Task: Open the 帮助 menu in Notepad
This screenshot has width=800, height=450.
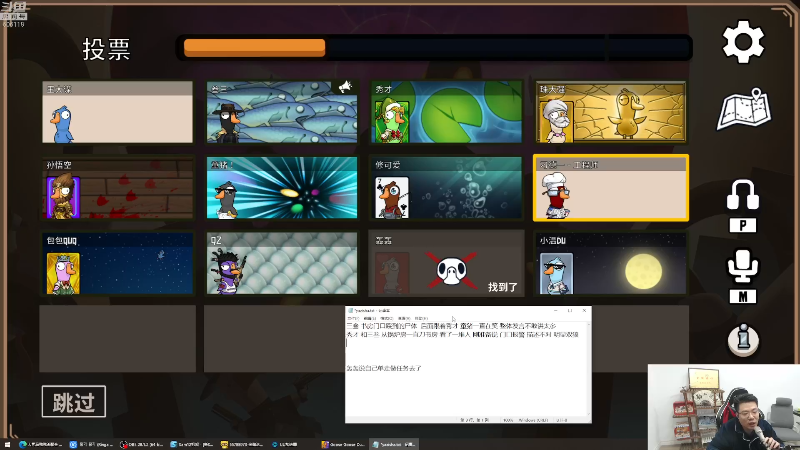Action: [x=421, y=318]
